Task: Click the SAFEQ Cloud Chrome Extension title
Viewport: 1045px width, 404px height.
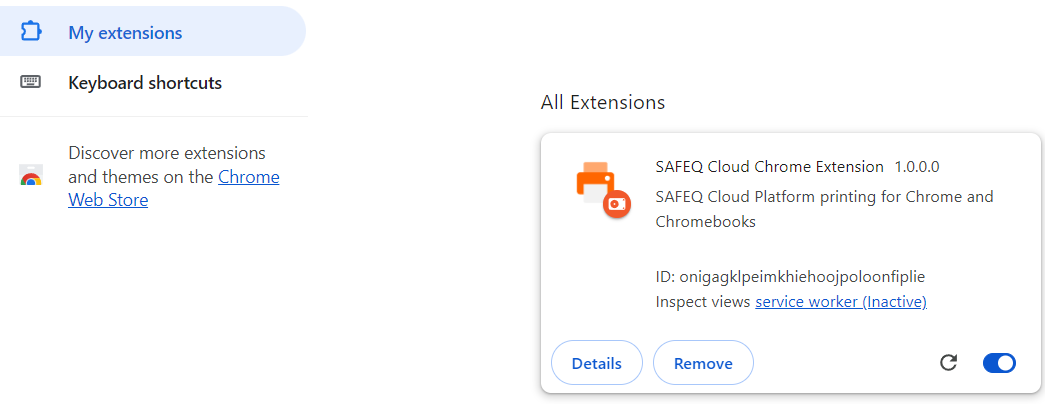Action: [769, 166]
